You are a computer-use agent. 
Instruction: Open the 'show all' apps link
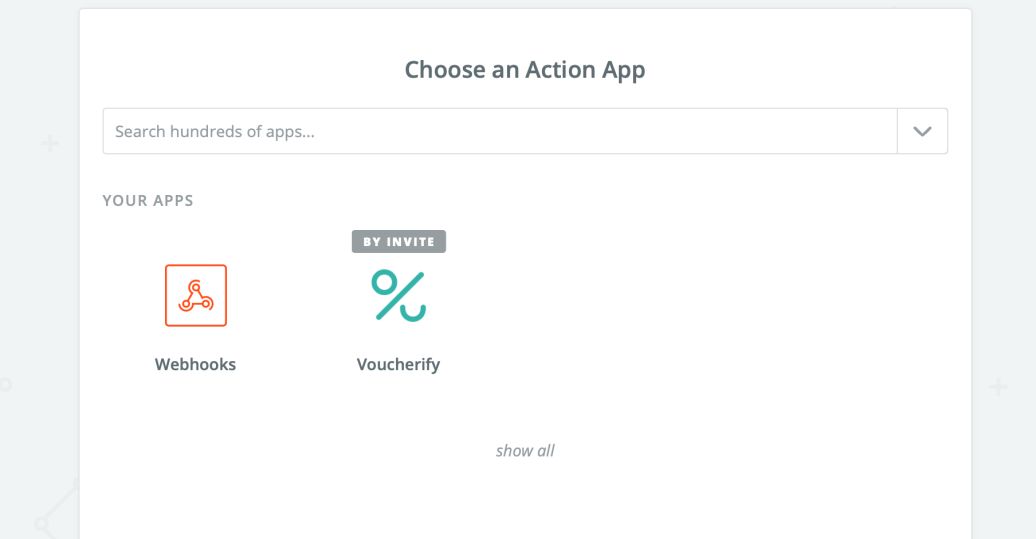pyautogui.click(x=525, y=451)
